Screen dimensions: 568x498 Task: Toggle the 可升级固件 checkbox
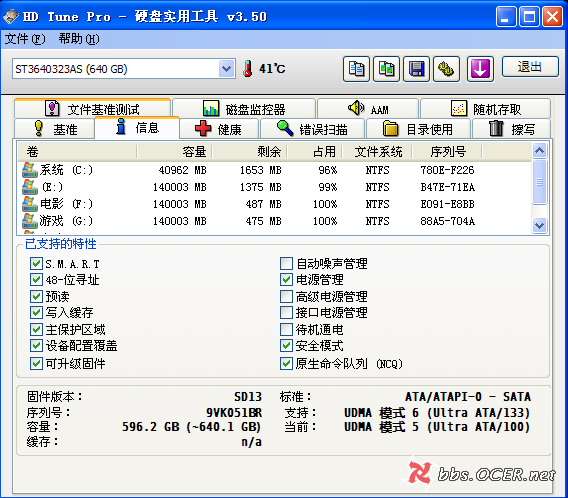(36, 363)
